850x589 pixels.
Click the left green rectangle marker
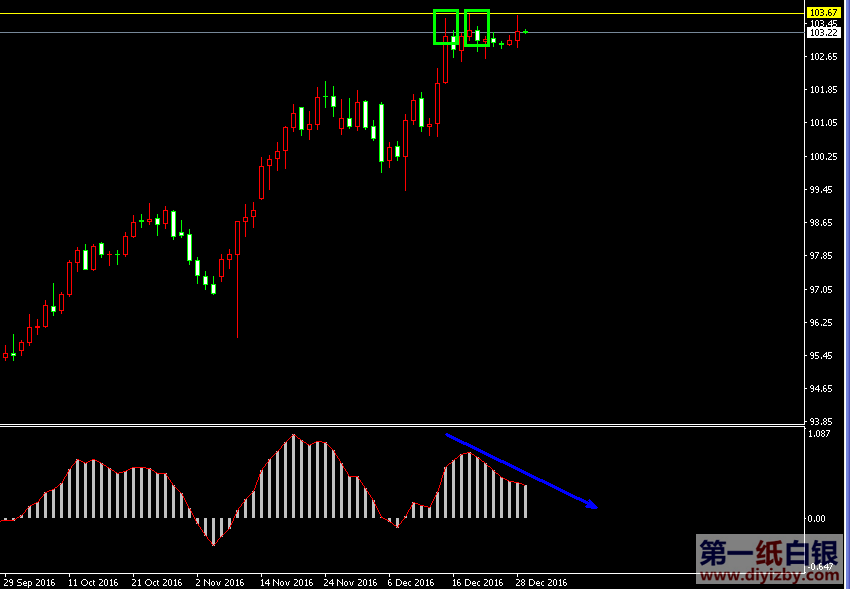445,27
